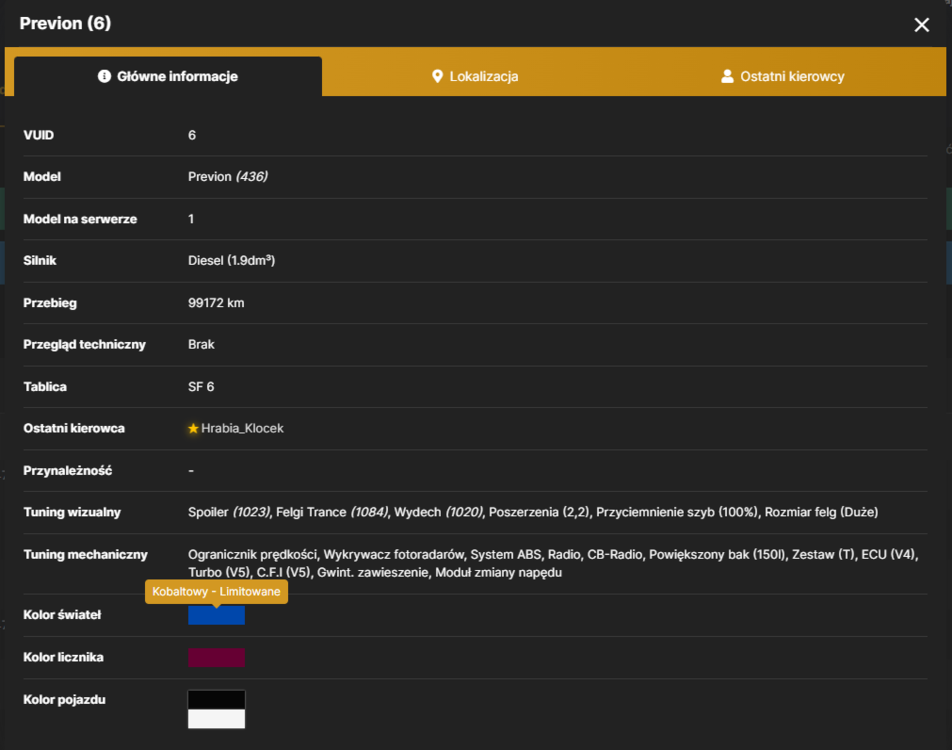Click the map pin icon on Lokalizacja tab
952x750 pixels.
[x=437, y=76]
